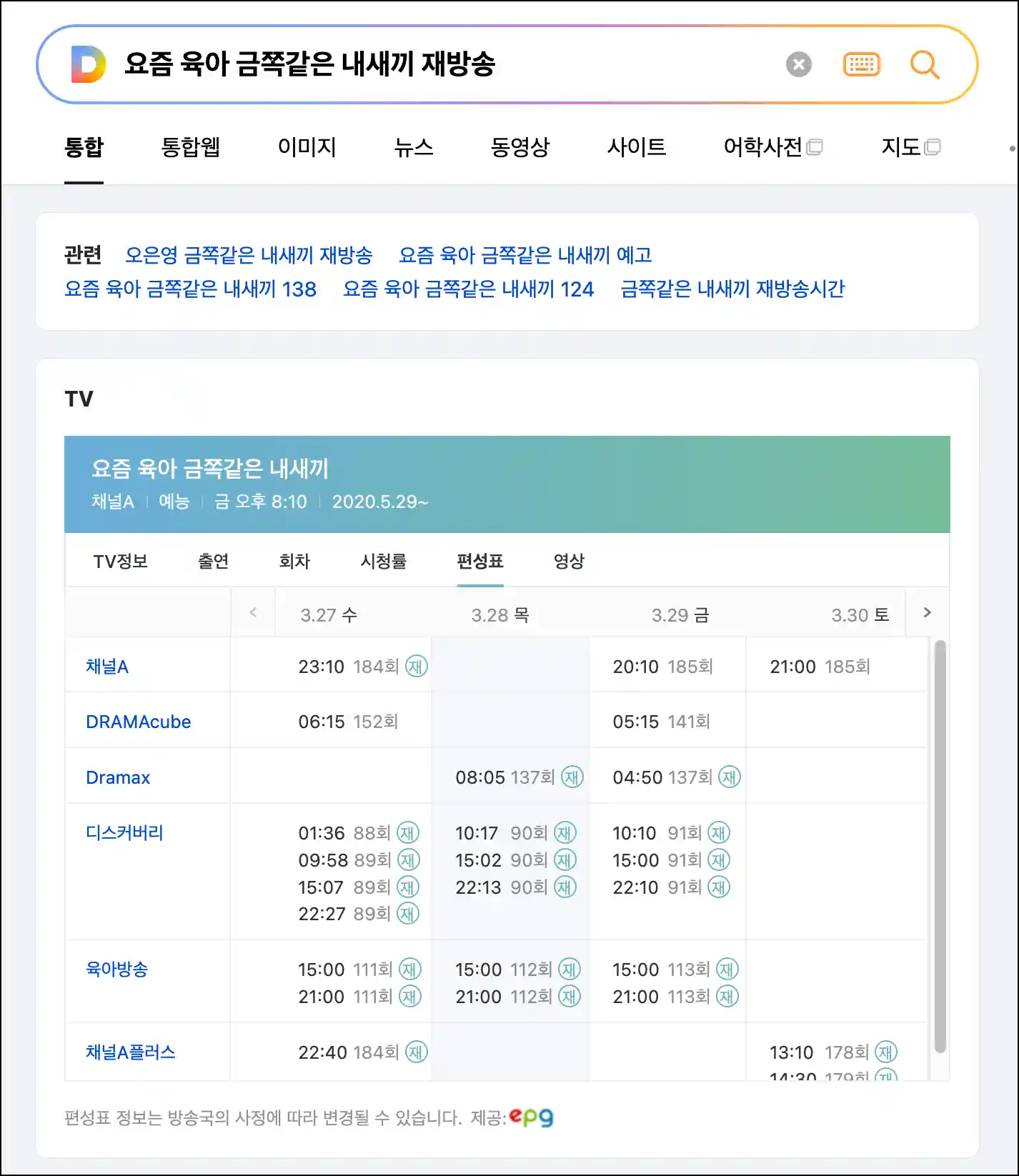Click related search 오은영 금쪽같은 내새끼 재방송
Viewport: 1019px width, 1176px height.
[249, 255]
